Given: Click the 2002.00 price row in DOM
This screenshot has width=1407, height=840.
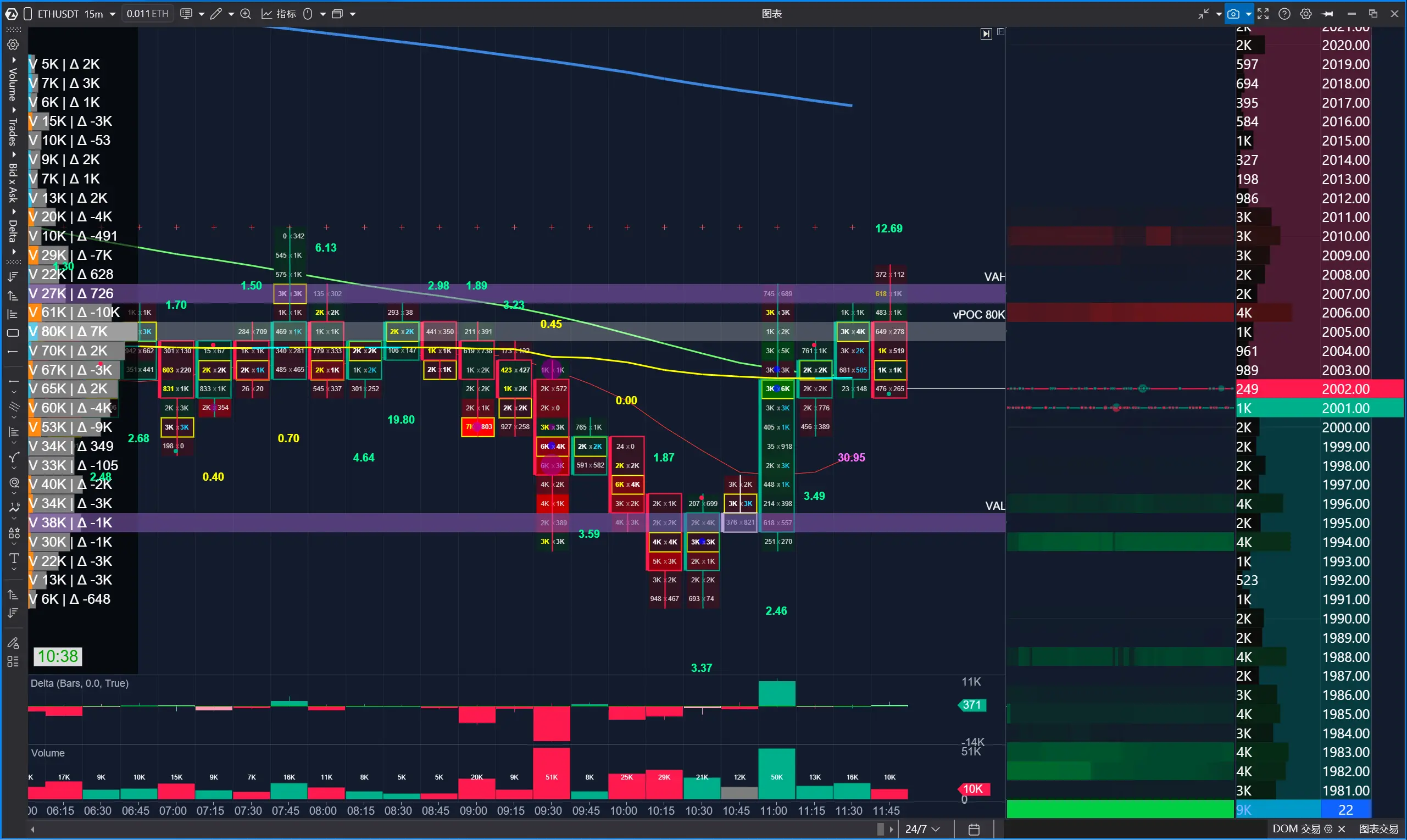Looking at the screenshot, I should click(1345, 389).
